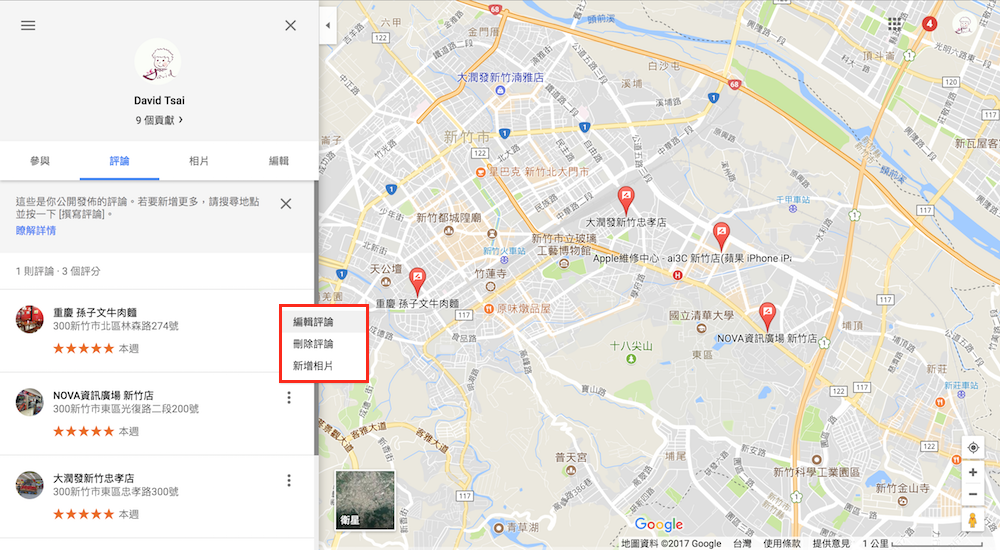Zoom out the map with minus button
The height and width of the screenshot is (550, 1000).
pos(973,494)
